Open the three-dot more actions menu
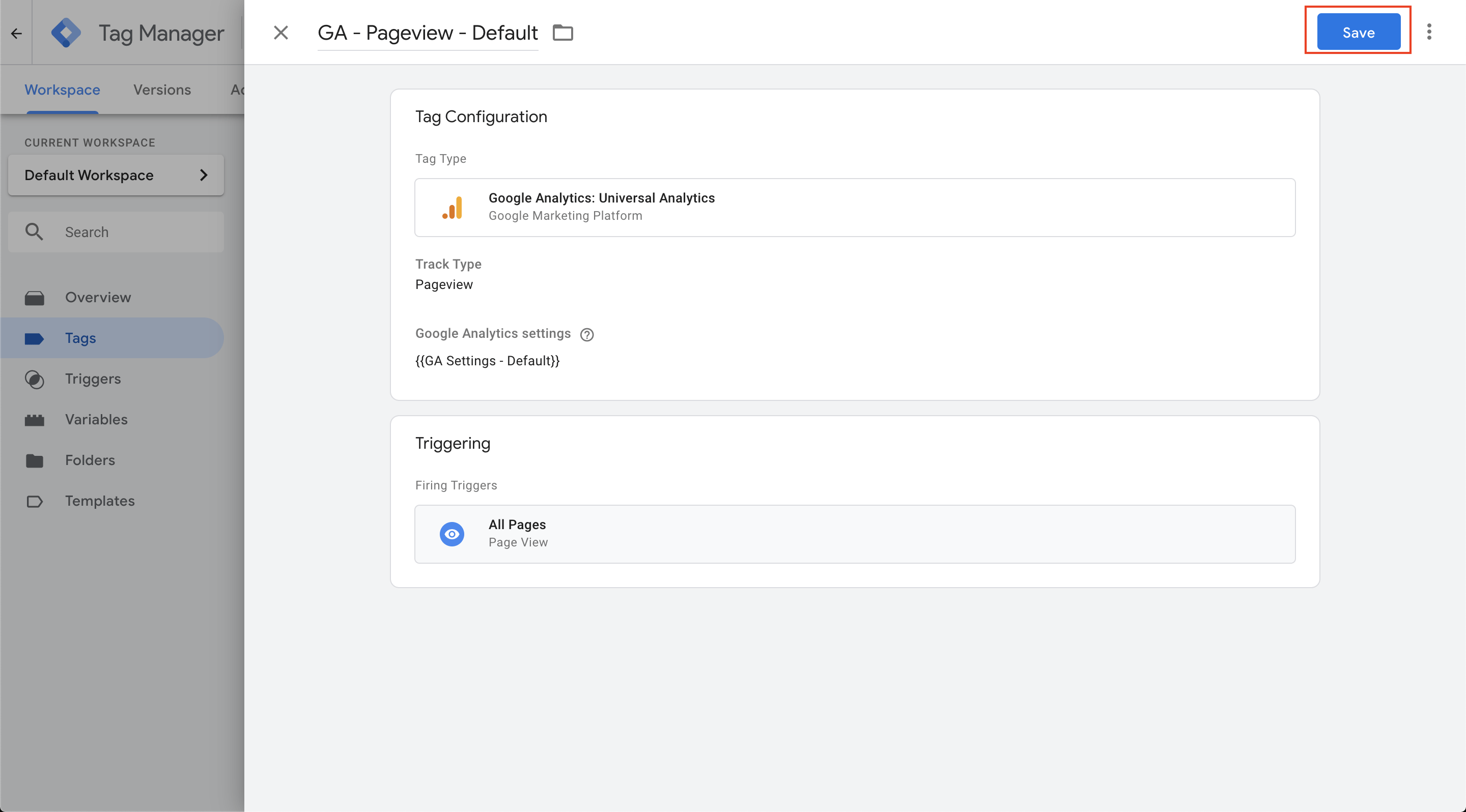Viewport: 1466px width, 812px height. click(x=1428, y=33)
